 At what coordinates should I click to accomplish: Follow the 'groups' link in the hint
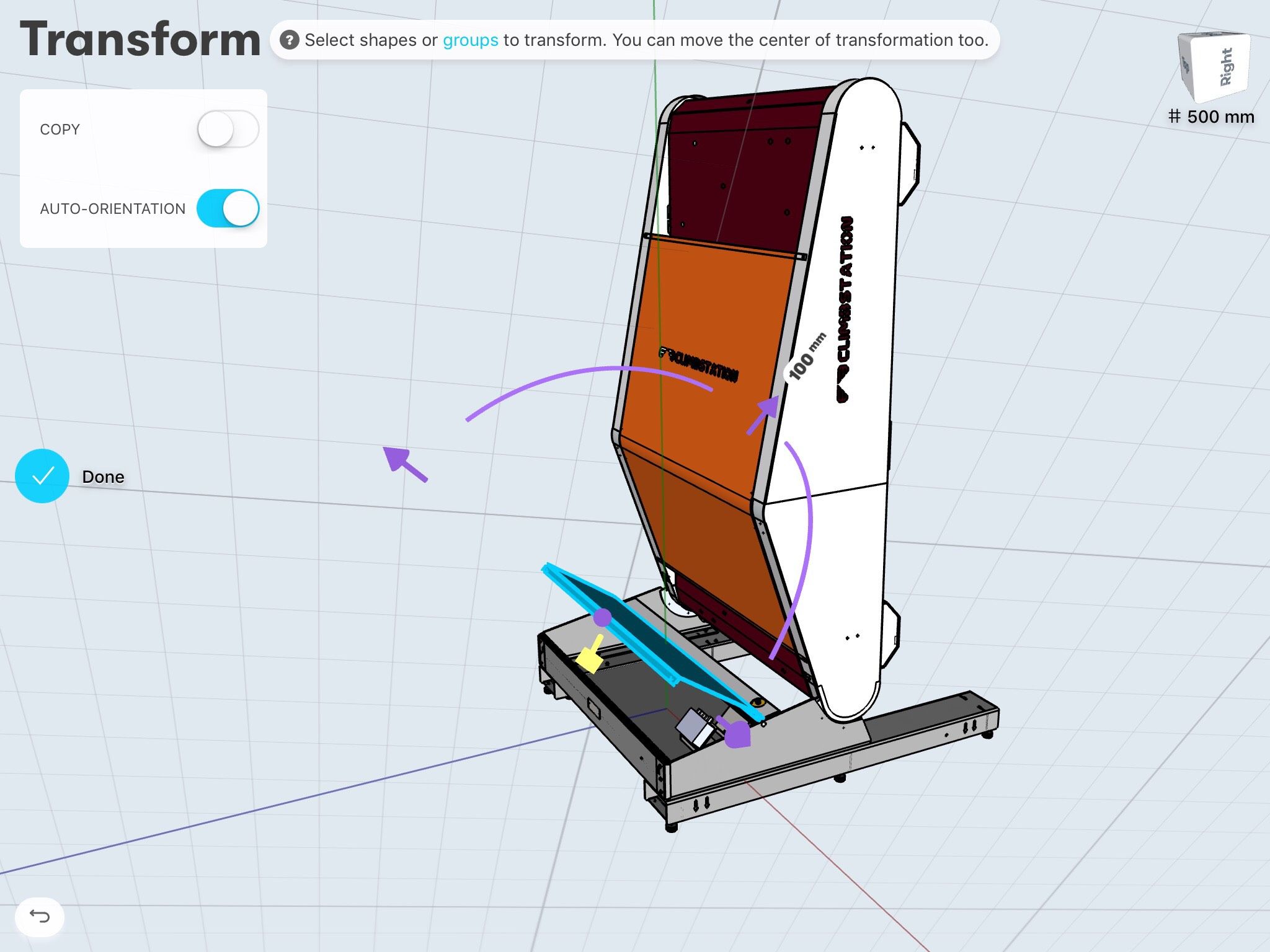click(470, 40)
